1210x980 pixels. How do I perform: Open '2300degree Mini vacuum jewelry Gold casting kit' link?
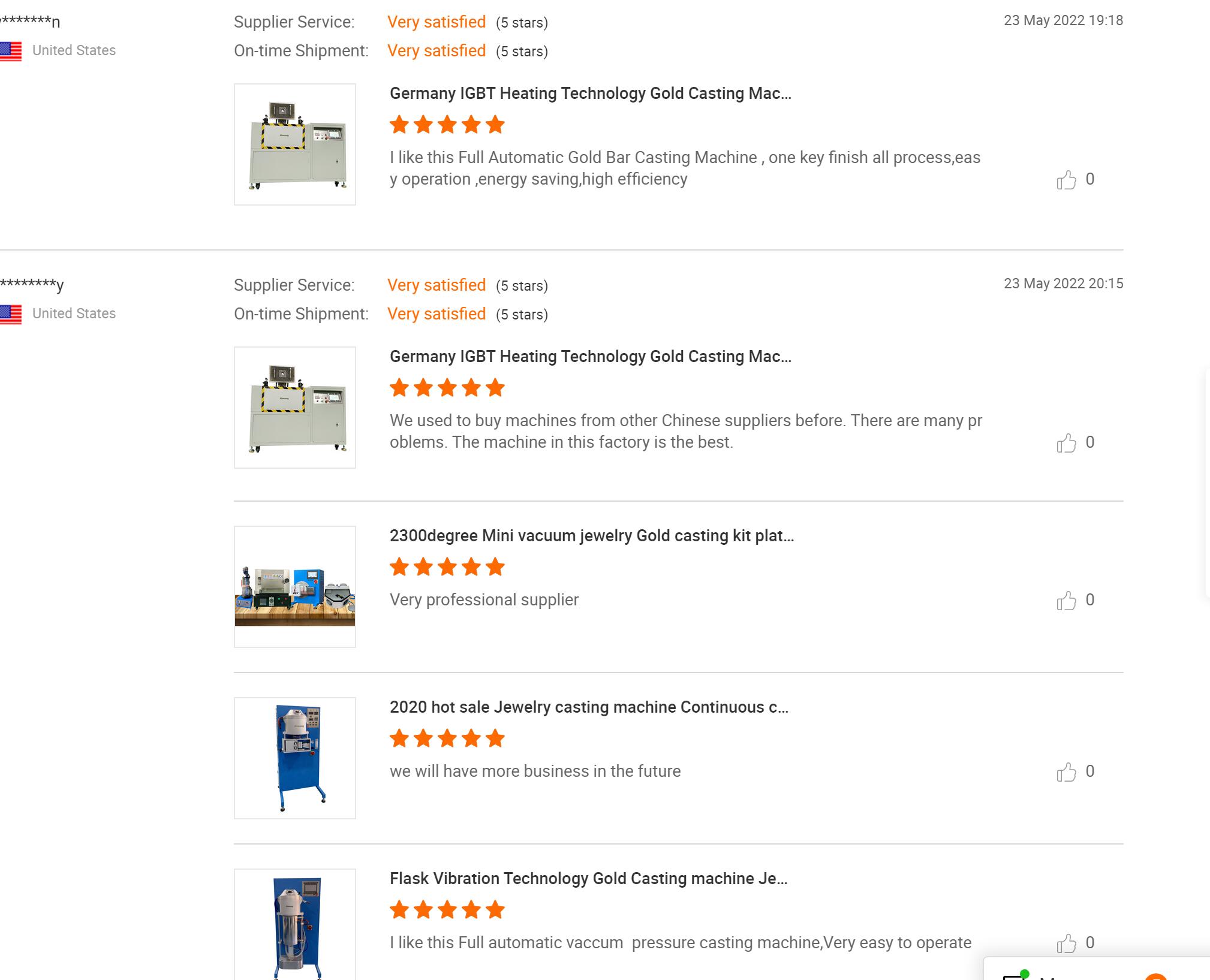[591, 536]
